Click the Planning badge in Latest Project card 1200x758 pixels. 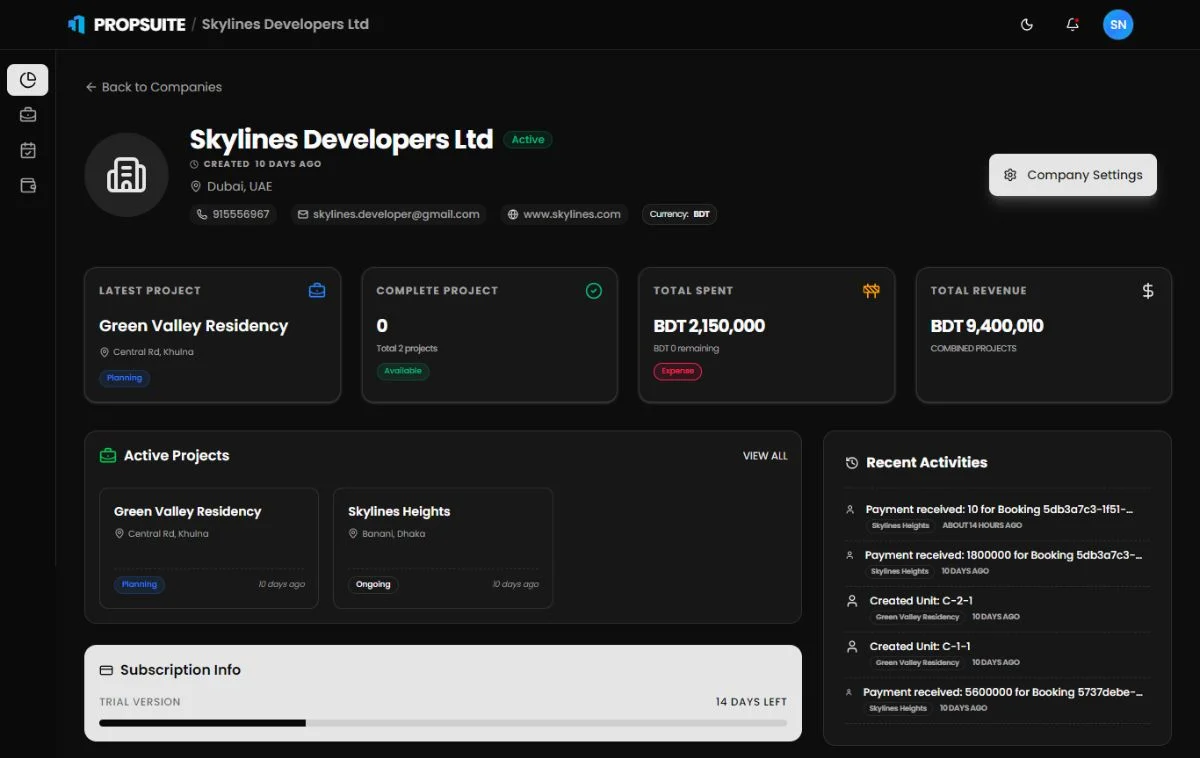pyautogui.click(x=124, y=378)
